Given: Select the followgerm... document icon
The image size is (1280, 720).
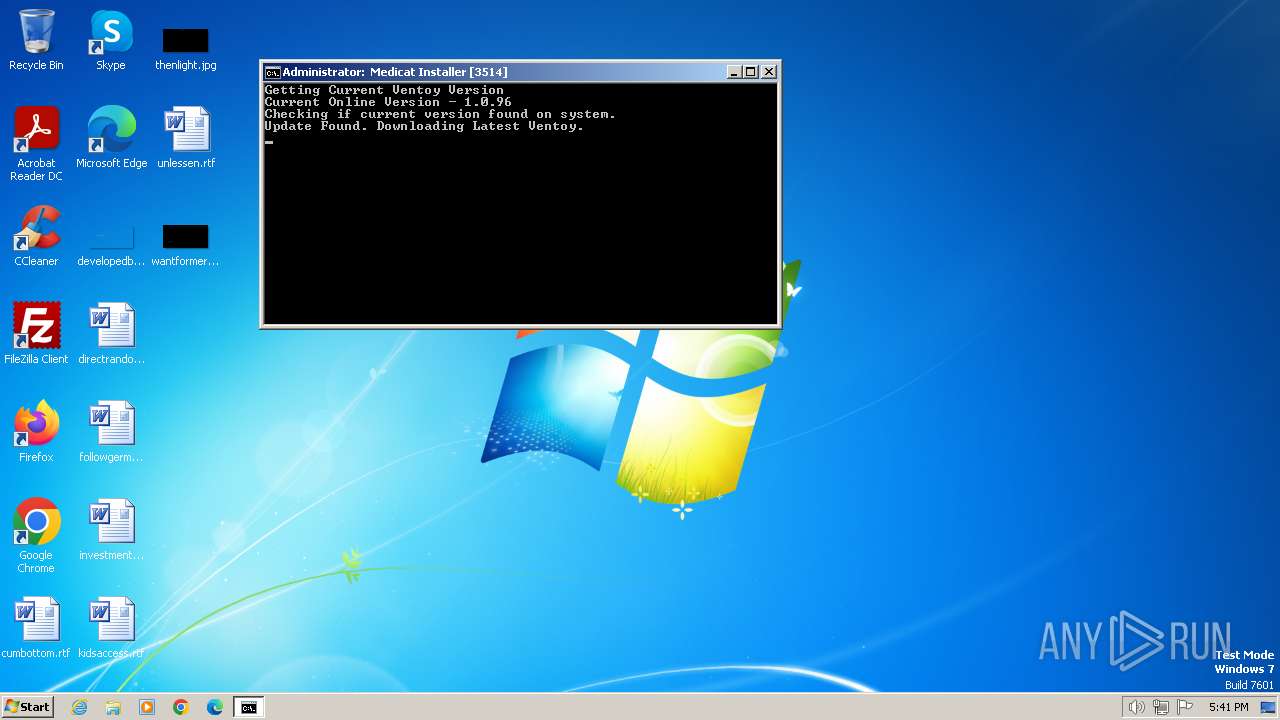Looking at the screenshot, I should point(111,432).
